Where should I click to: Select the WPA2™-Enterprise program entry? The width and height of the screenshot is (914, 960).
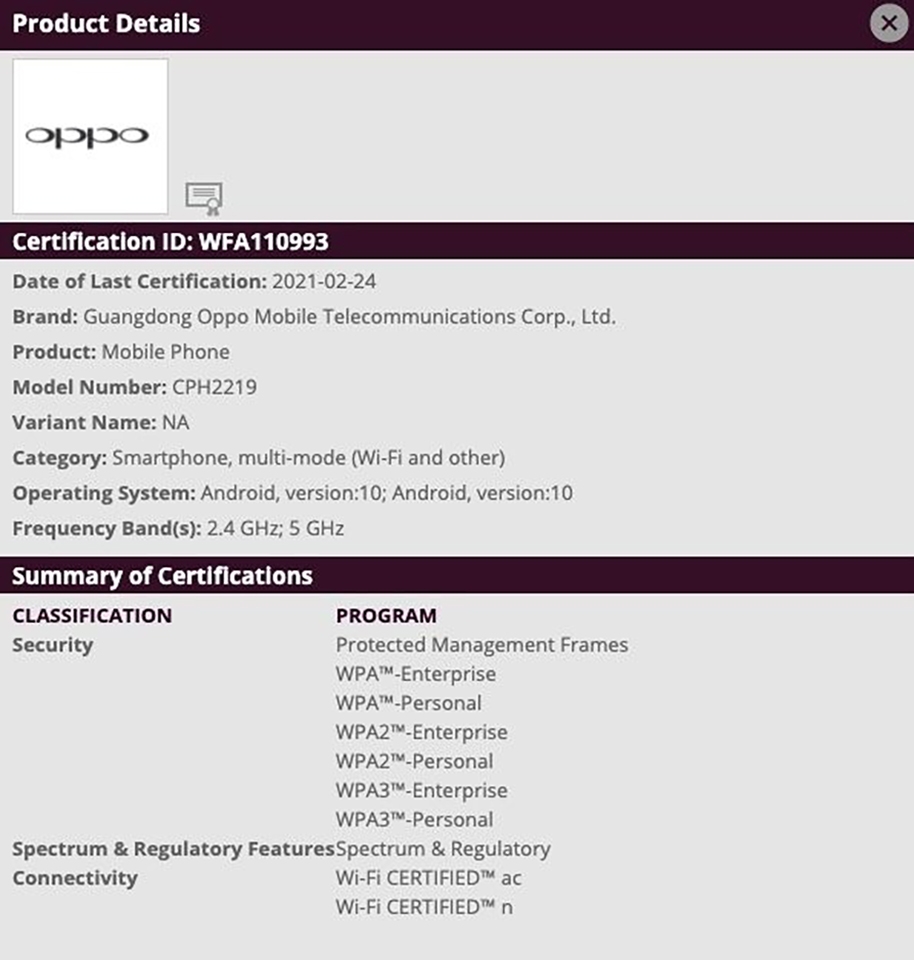click(x=422, y=732)
